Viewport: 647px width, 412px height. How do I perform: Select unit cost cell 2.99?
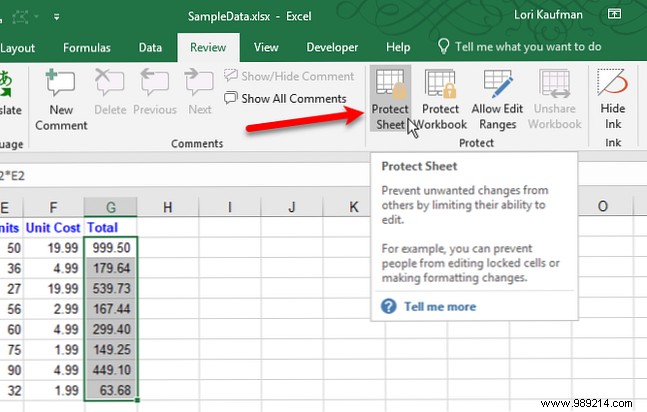53,309
